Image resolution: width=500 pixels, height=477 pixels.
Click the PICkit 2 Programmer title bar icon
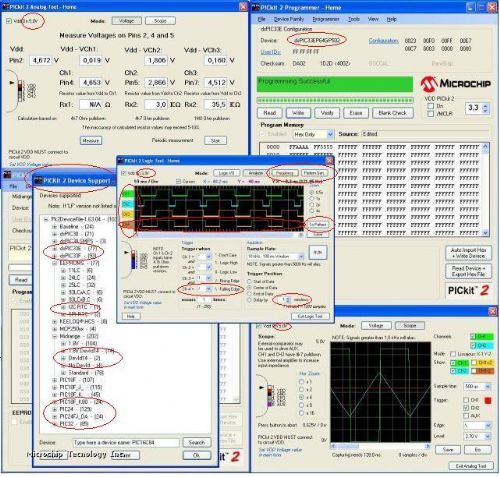click(x=255, y=7)
